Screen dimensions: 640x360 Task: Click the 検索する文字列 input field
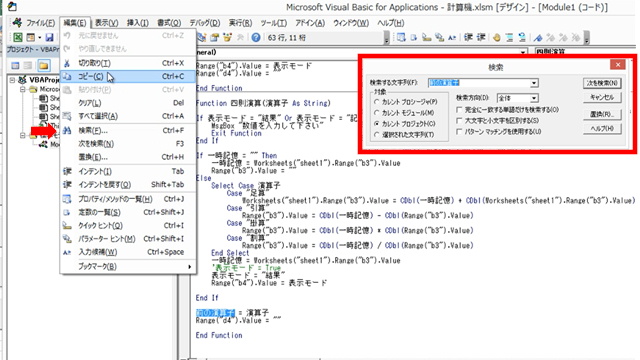click(x=479, y=83)
